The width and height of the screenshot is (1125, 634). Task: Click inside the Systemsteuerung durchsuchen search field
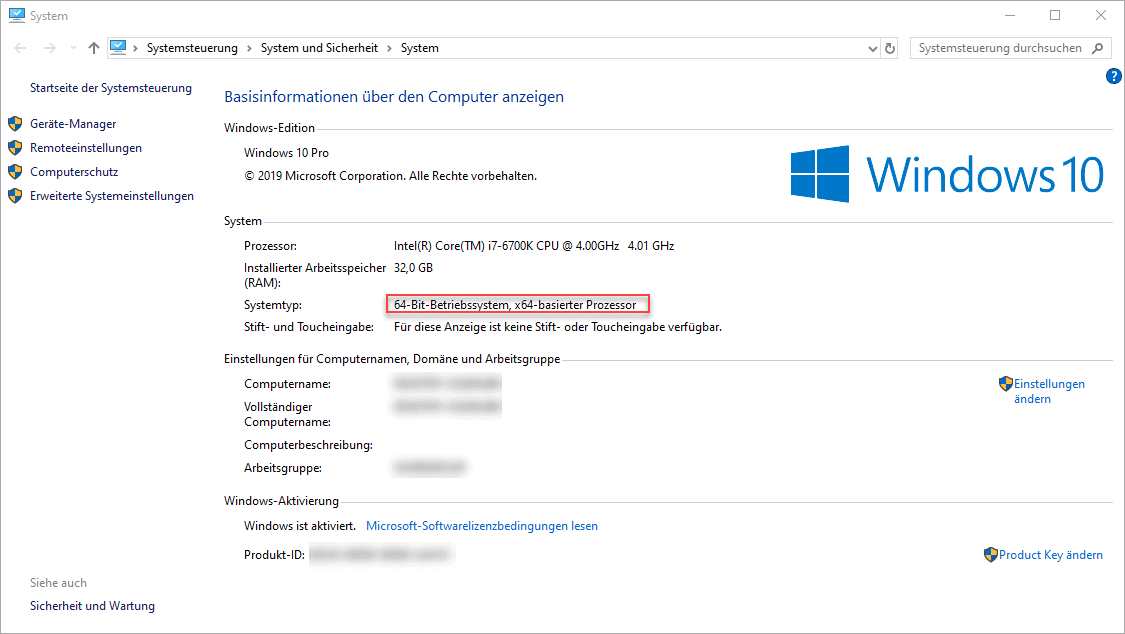pos(1000,47)
